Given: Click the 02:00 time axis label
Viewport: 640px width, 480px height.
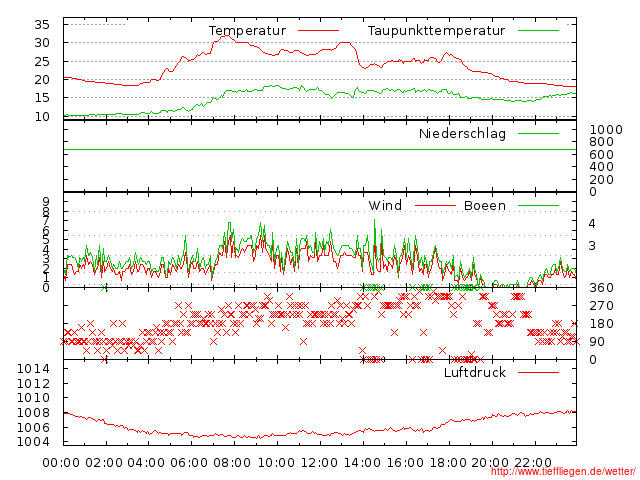Looking at the screenshot, I should tap(104, 463).
